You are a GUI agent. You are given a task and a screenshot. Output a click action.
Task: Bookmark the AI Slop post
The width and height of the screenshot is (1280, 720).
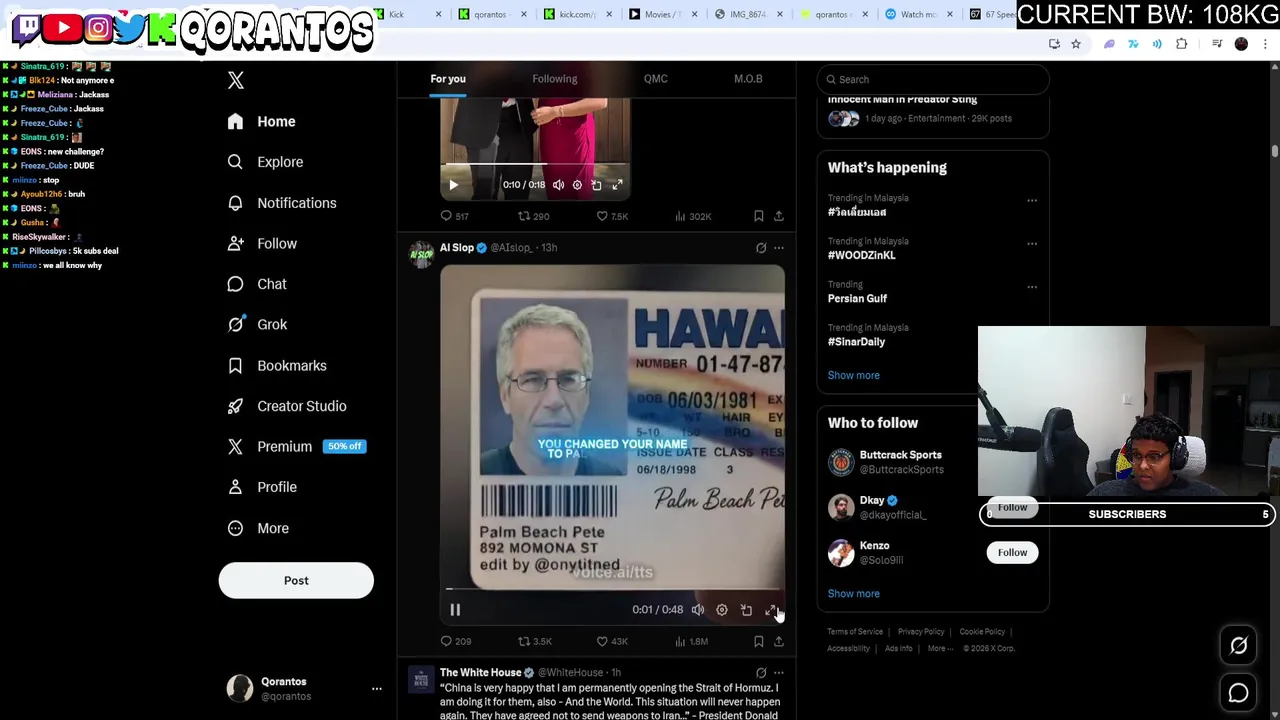tap(758, 641)
